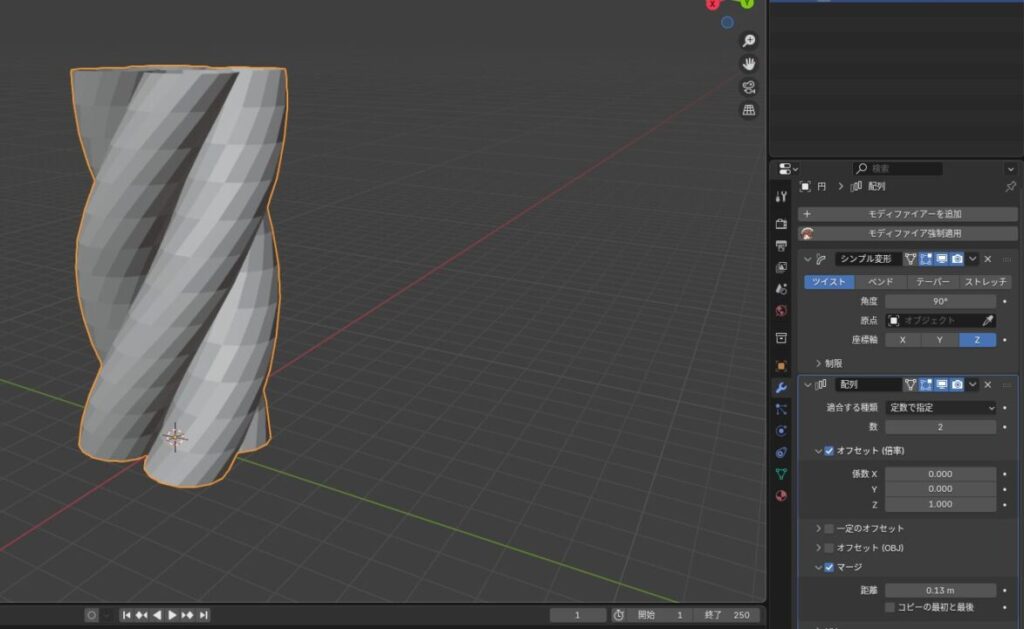This screenshot has width=1024, height=629.
Task: Switch perspective/orthographic with the grid icon
Action: tap(748, 110)
